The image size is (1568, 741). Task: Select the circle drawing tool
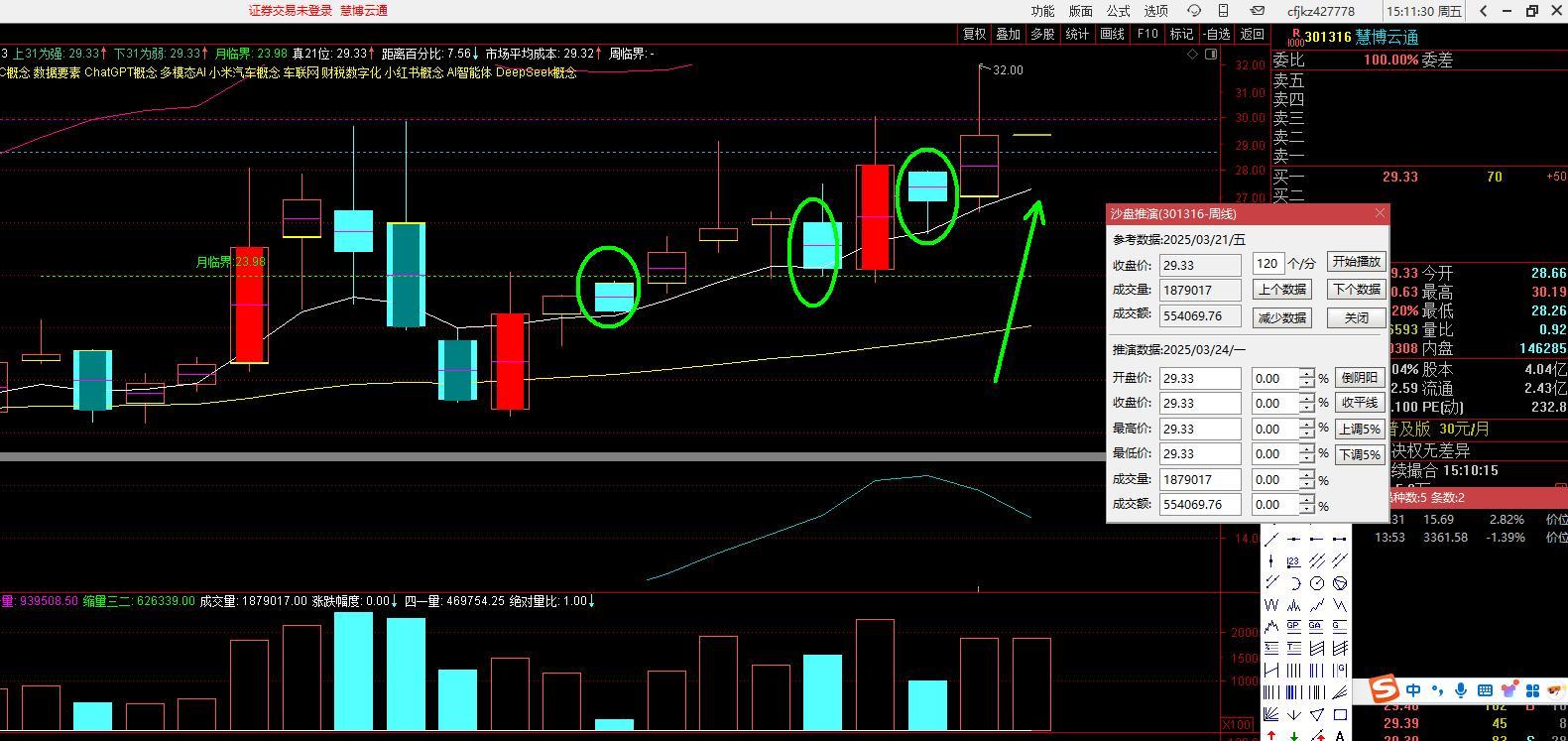(1316, 583)
